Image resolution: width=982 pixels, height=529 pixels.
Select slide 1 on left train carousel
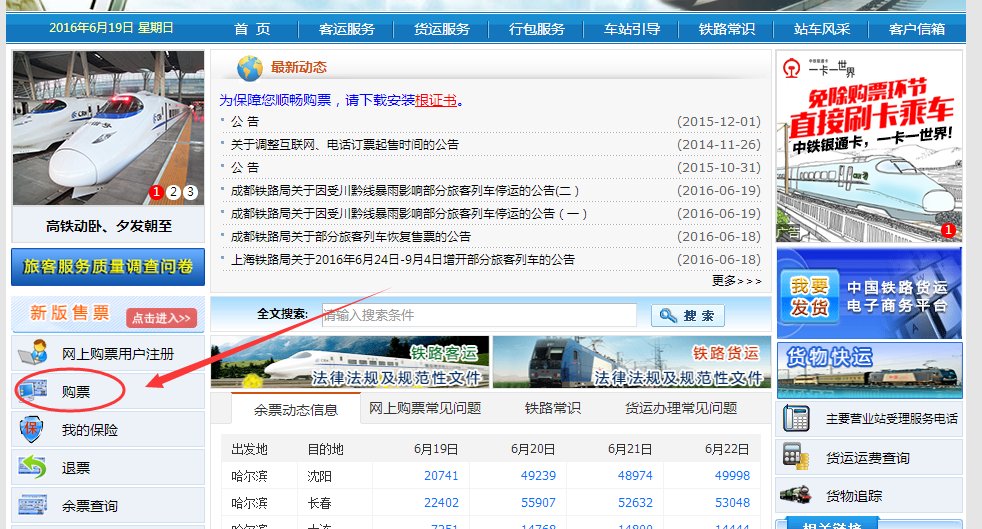tap(157, 192)
